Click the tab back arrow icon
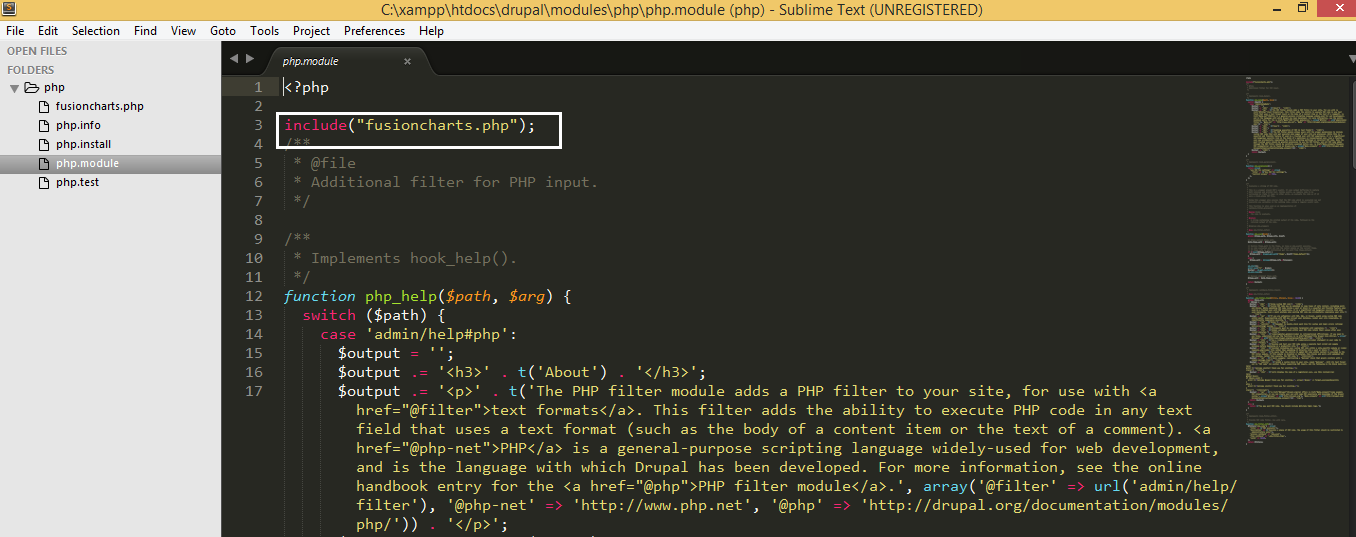The height and width of the screenshot is (537, 1356). click(234, 59)
